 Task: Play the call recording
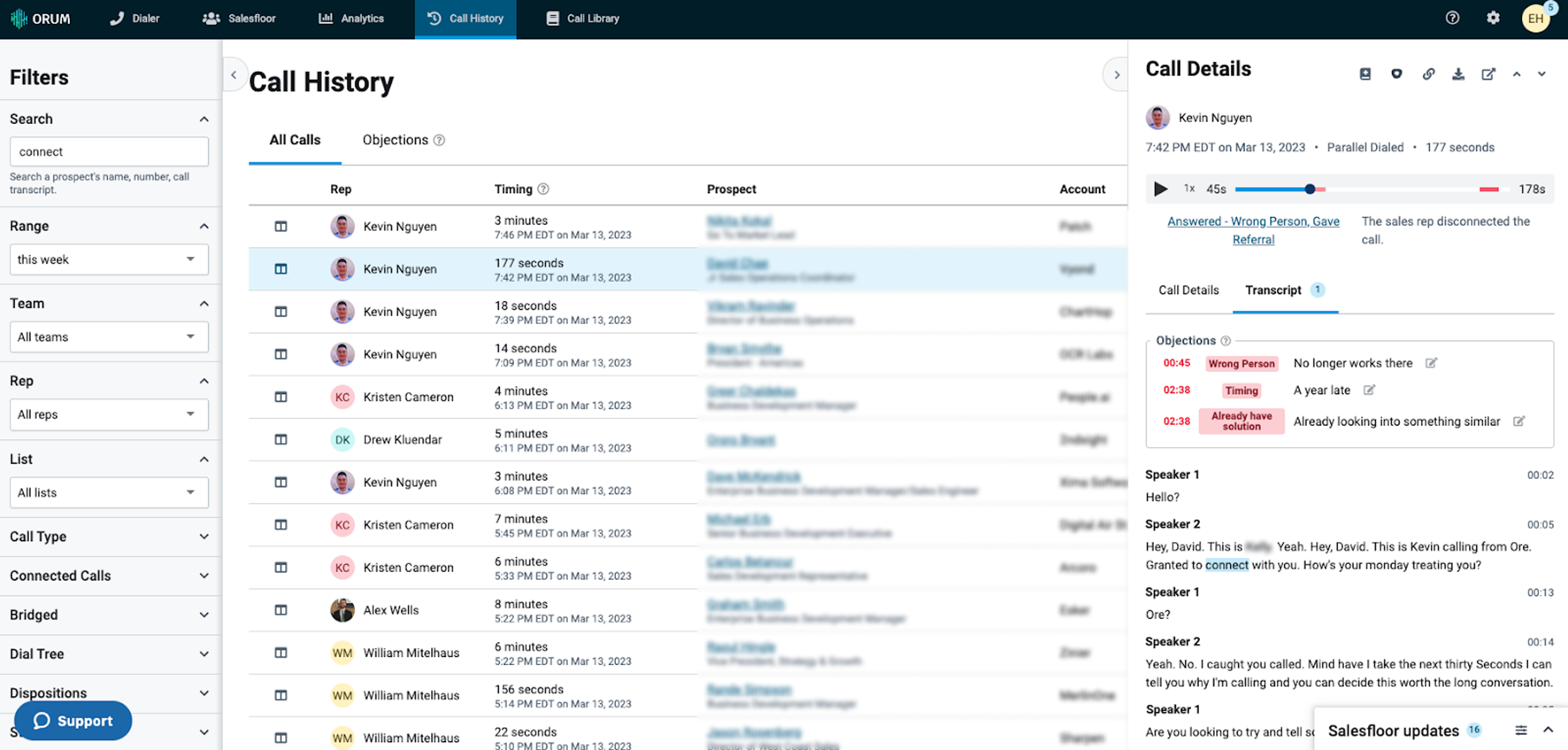[x=1160, y=189]
